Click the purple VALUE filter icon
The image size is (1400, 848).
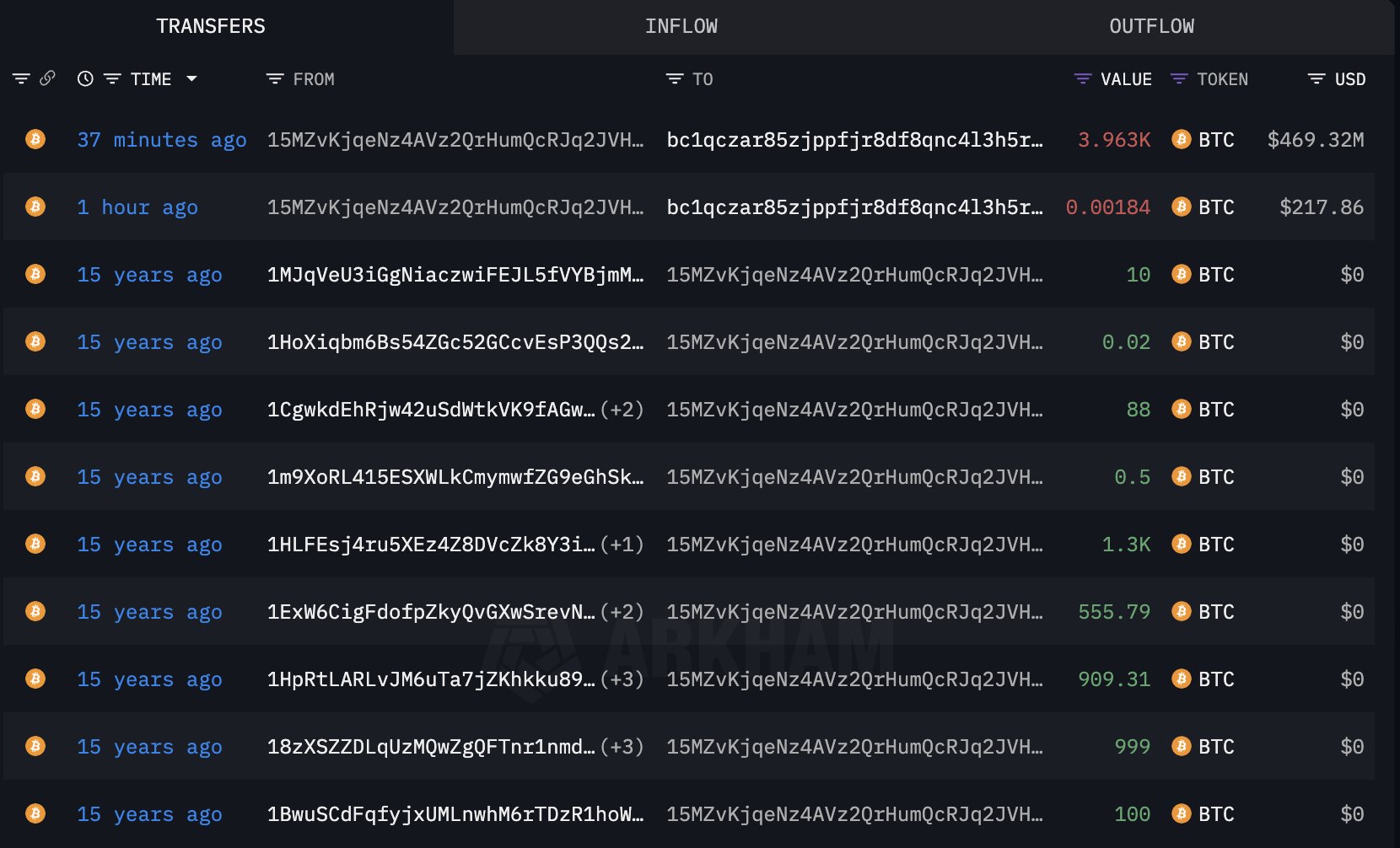click(x=1082, y=79)
